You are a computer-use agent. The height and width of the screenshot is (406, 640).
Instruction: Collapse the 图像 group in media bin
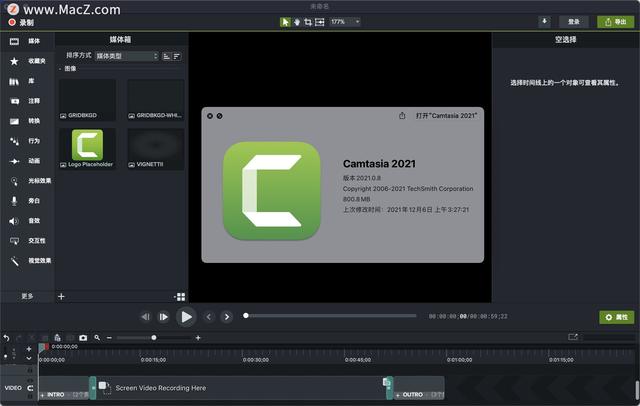pyautogui.click(x=60, y=69)
